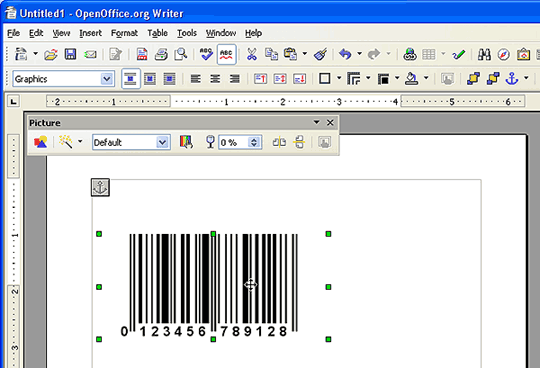Open the Filter wand dropdown arrow

80,141
